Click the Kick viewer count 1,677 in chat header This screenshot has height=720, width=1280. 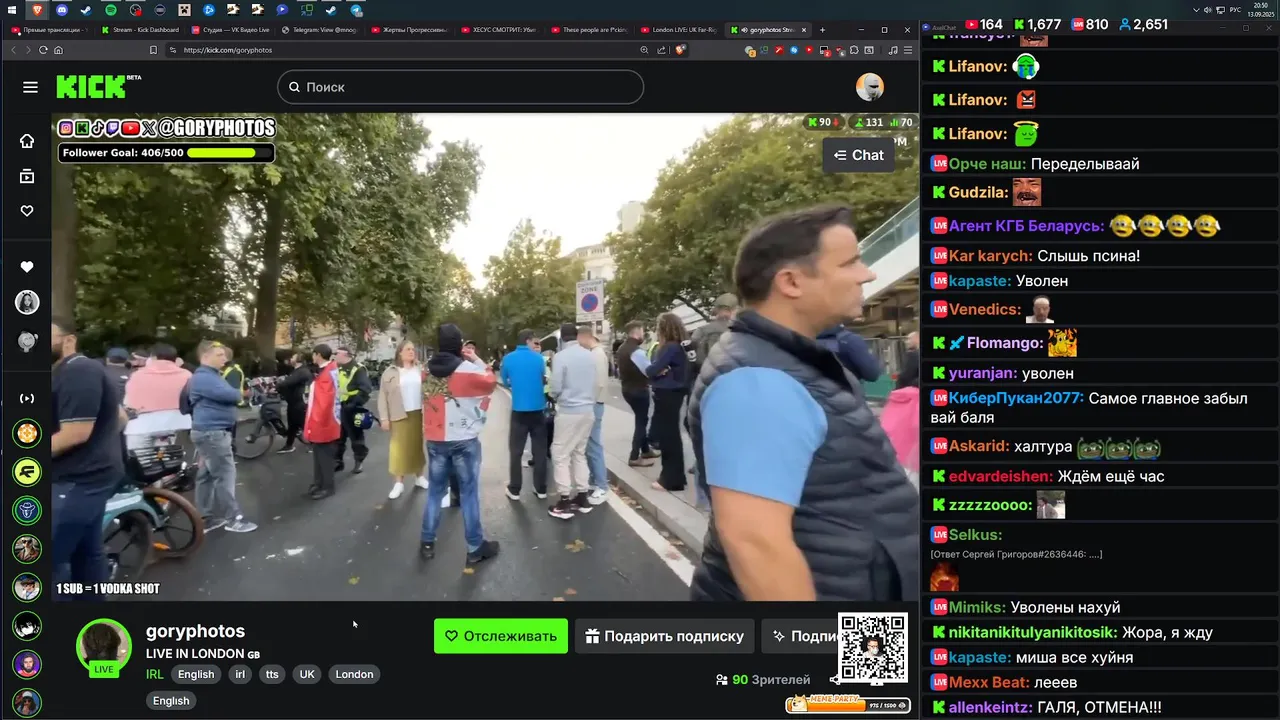click(x=1037, y=24)
